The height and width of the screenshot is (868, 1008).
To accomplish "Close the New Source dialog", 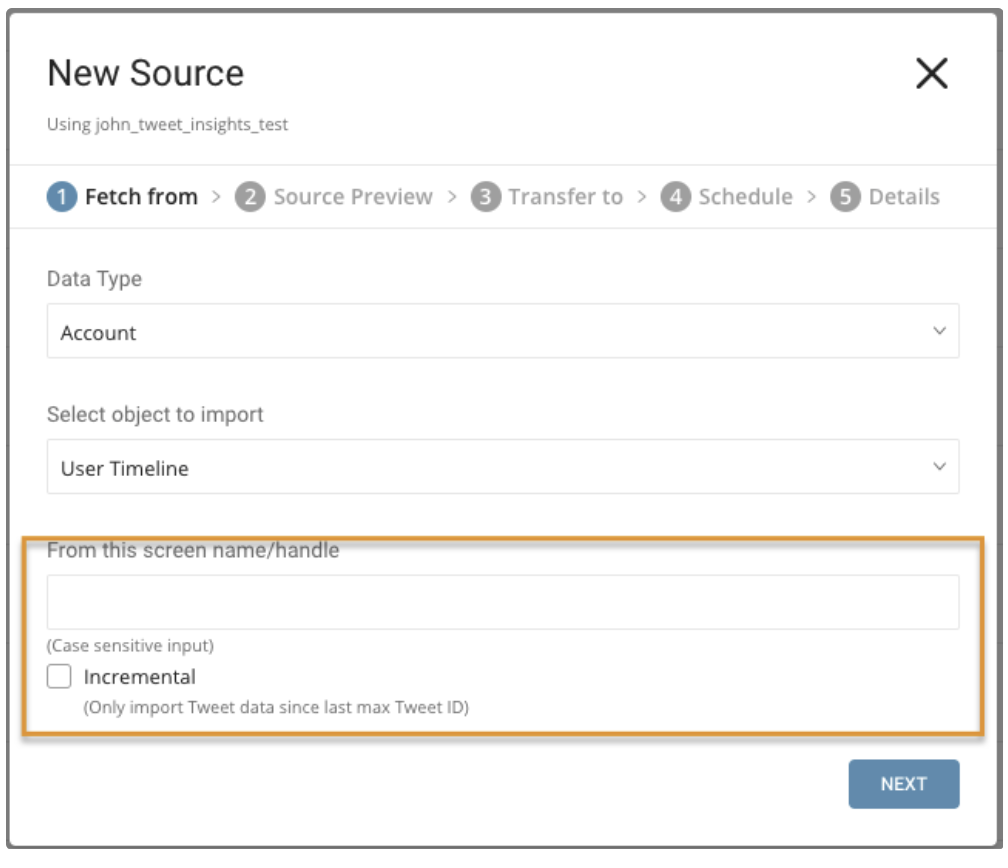I will click(931, 75).
